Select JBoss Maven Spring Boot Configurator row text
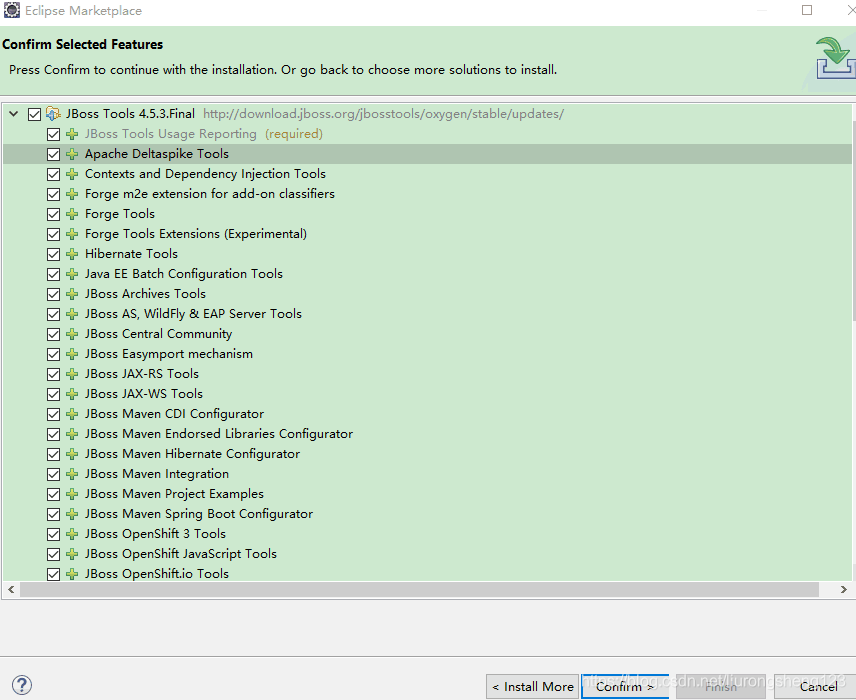The height and width of the screenshot is (700, 856). (199, 514)
